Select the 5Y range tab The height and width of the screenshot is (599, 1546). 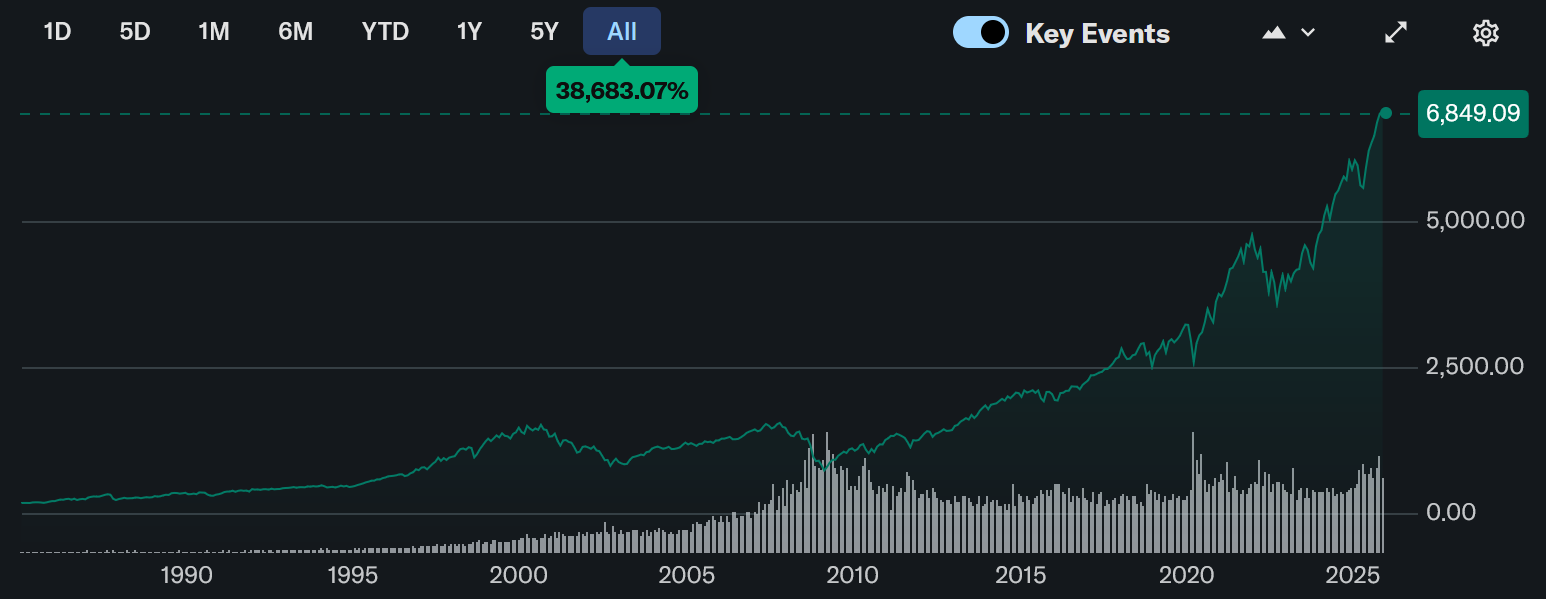click(544, 32)
